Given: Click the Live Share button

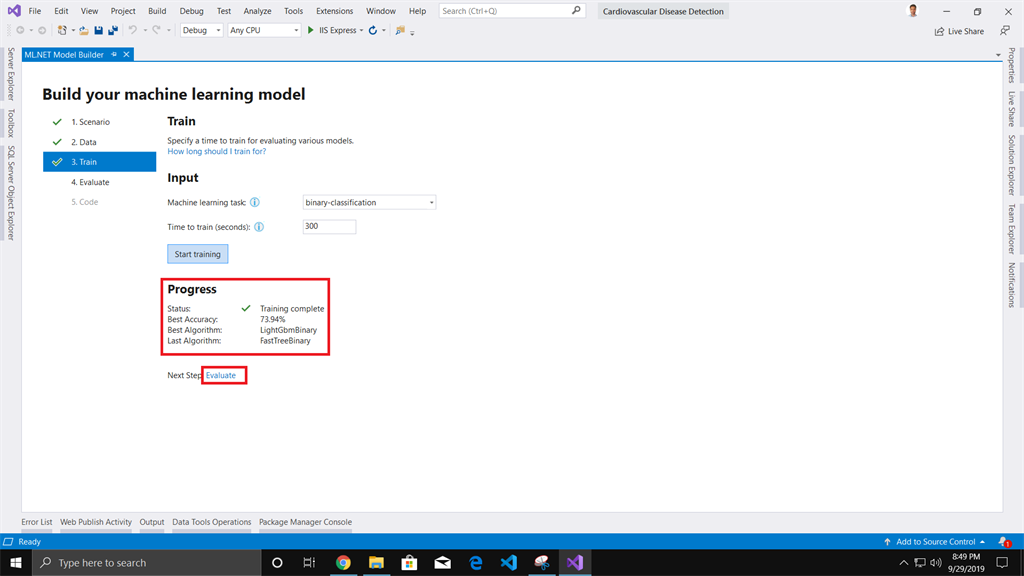Looking at the screenshot, I should (x=959, y=31).
